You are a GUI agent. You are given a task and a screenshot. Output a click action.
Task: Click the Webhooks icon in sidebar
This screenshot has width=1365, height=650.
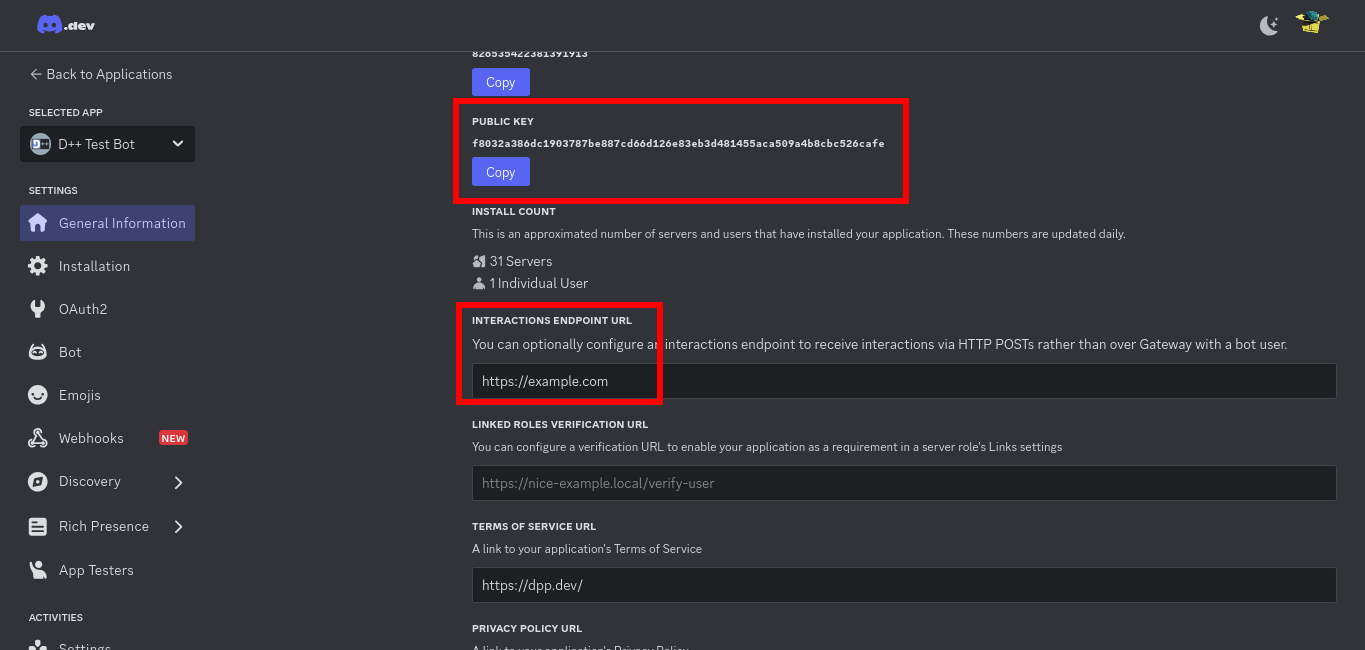click(38, 438)
